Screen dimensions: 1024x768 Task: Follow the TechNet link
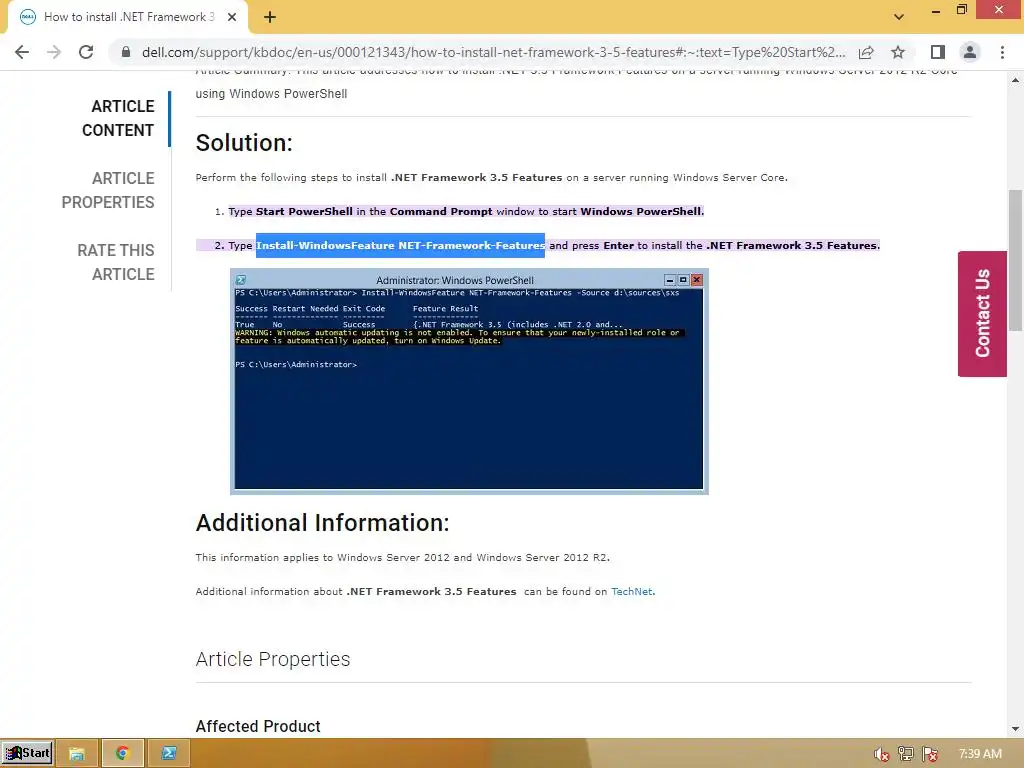[632, 592]
